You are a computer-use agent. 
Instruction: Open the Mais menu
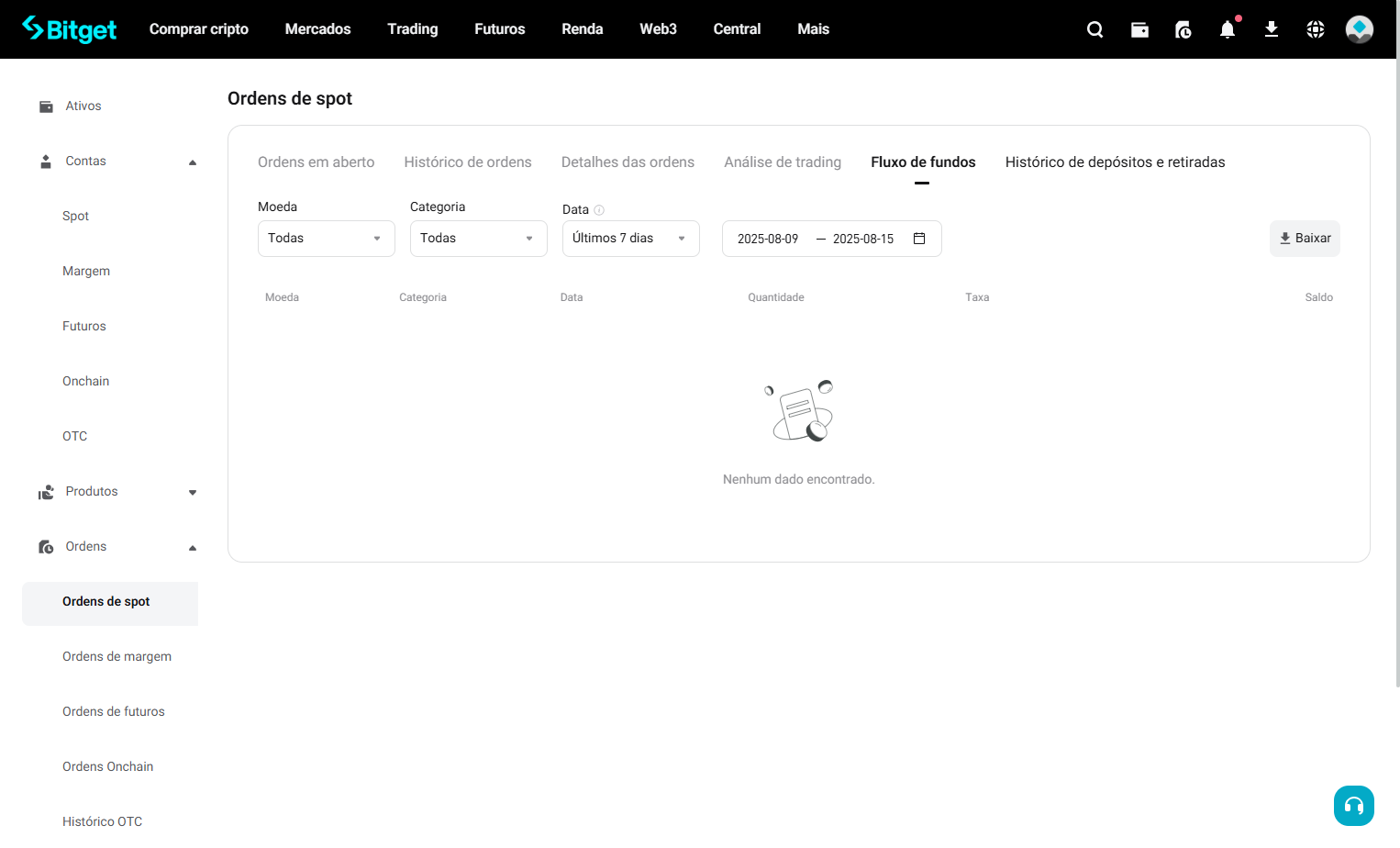pyautogui.click(x=814, y=29)
